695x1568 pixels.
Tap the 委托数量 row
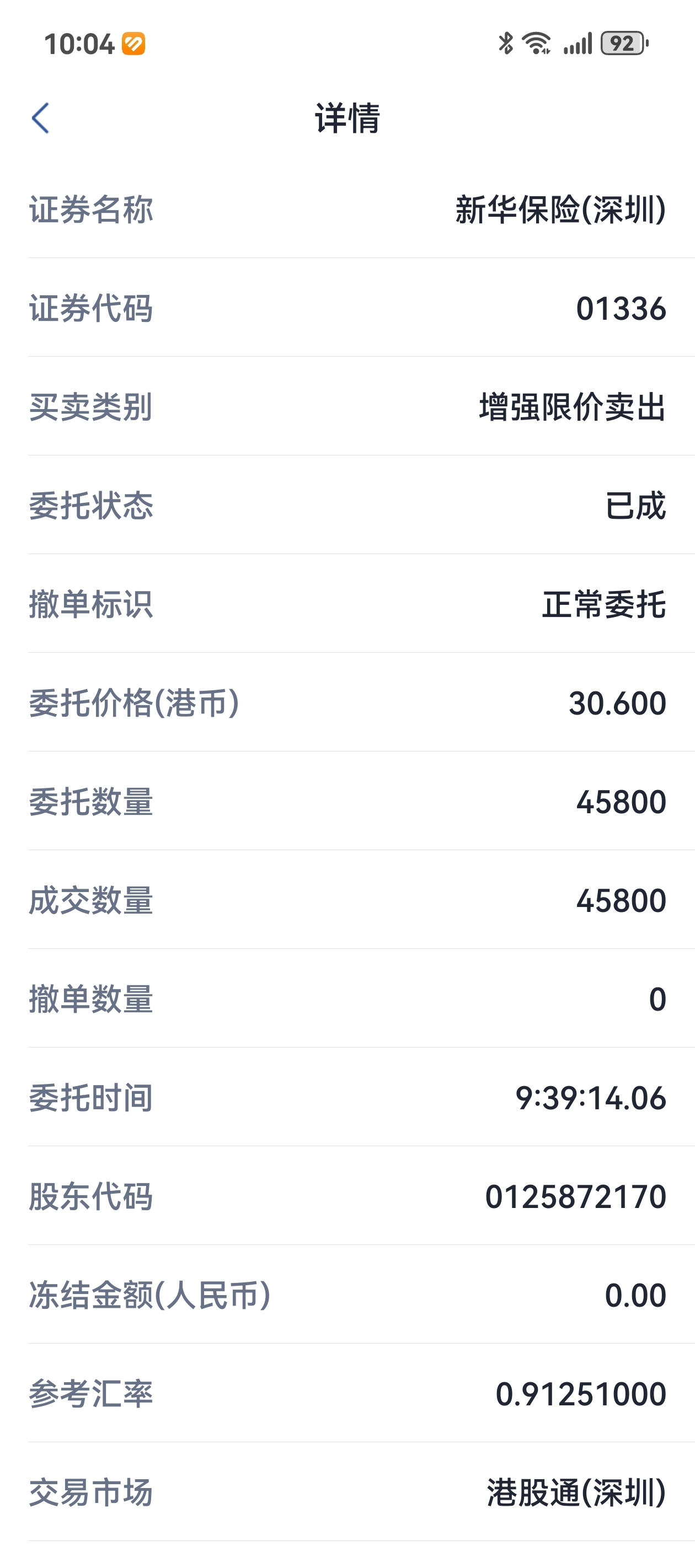click(347, 801)
